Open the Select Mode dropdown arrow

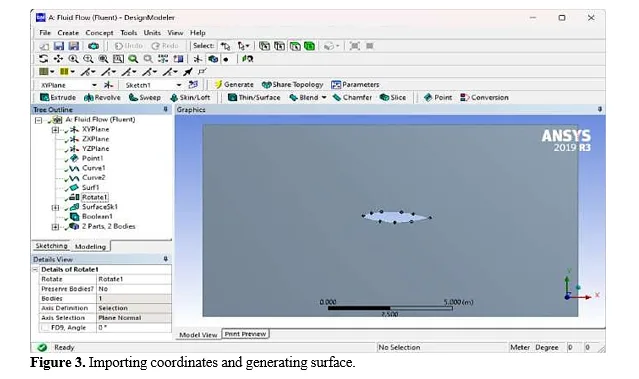click(247, 46)
